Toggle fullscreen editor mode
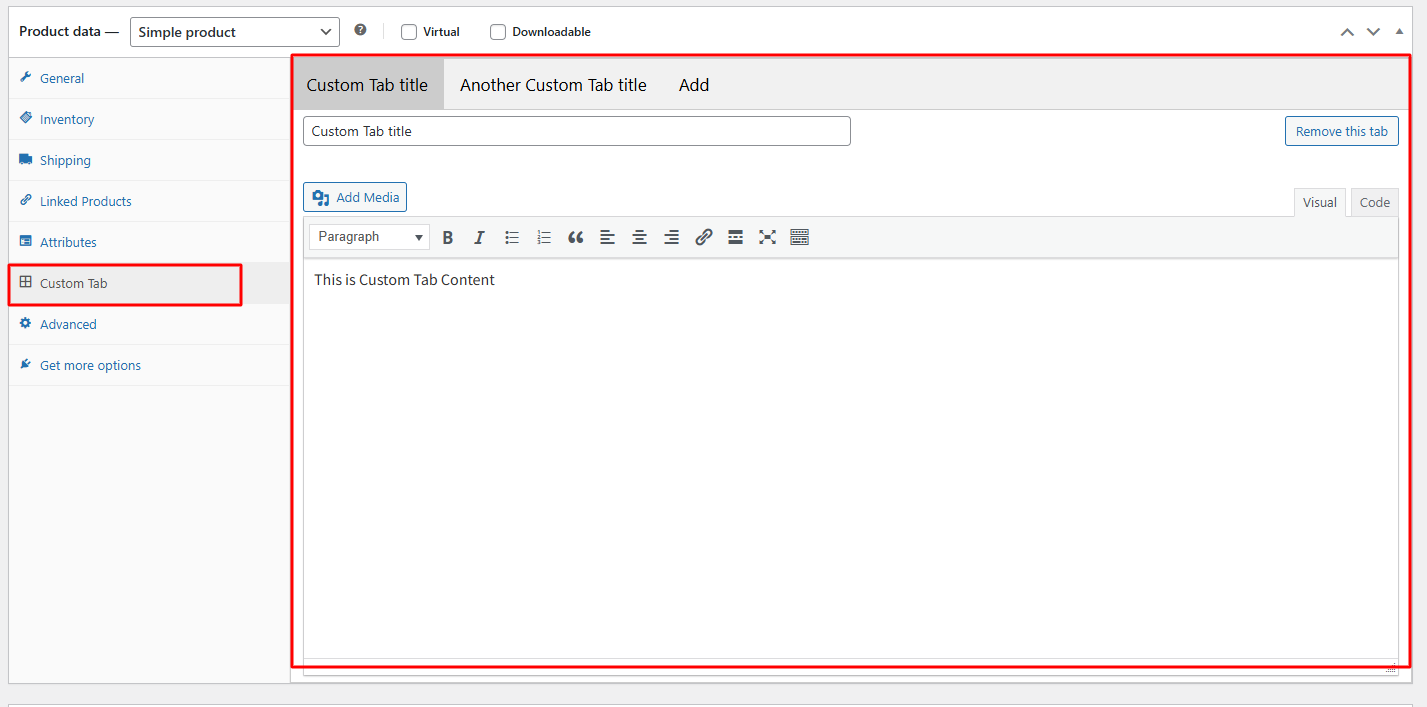This screenshot has height=707, width=1427. [x=767, y=237]
